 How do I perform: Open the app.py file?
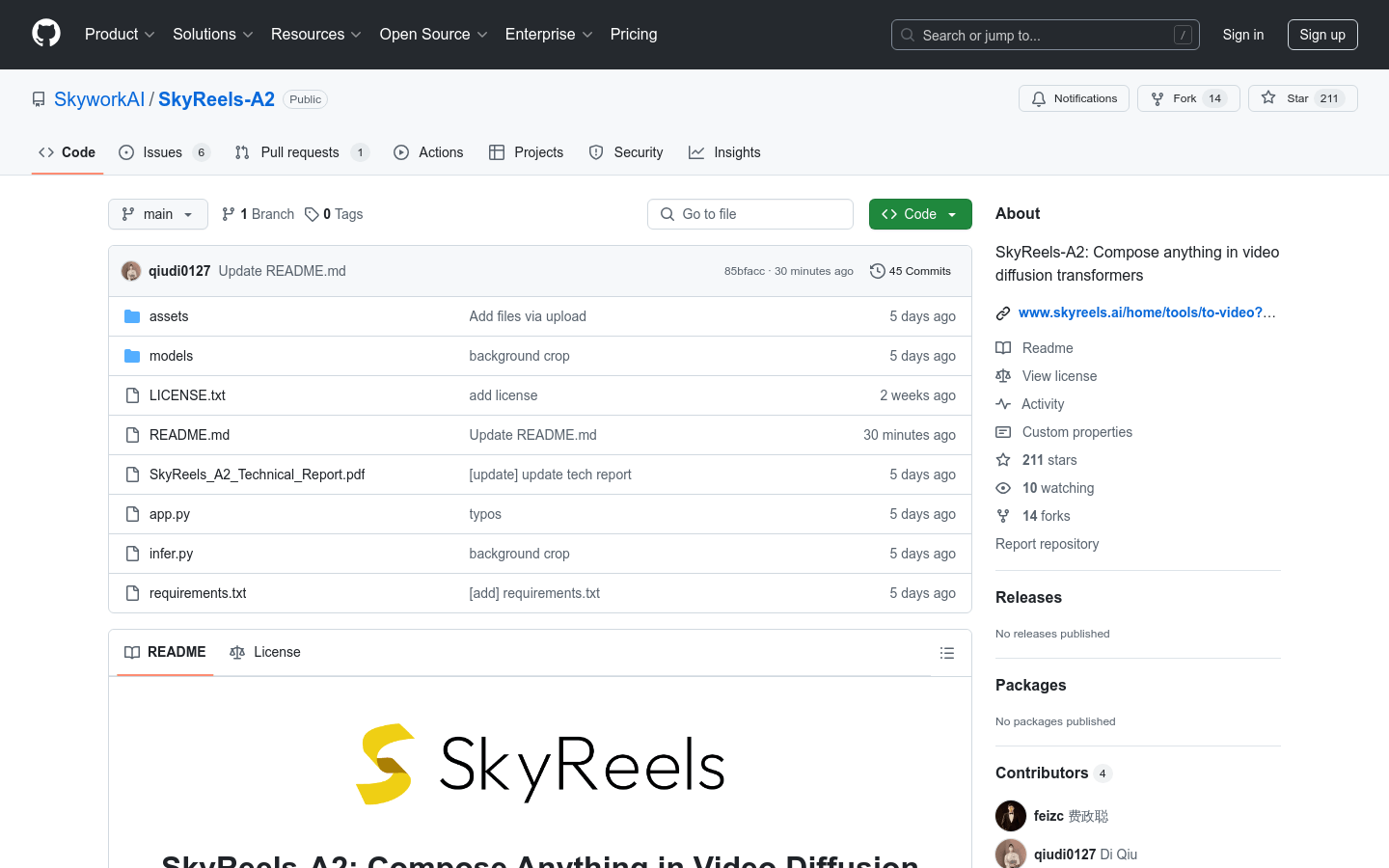coord(170,514)
